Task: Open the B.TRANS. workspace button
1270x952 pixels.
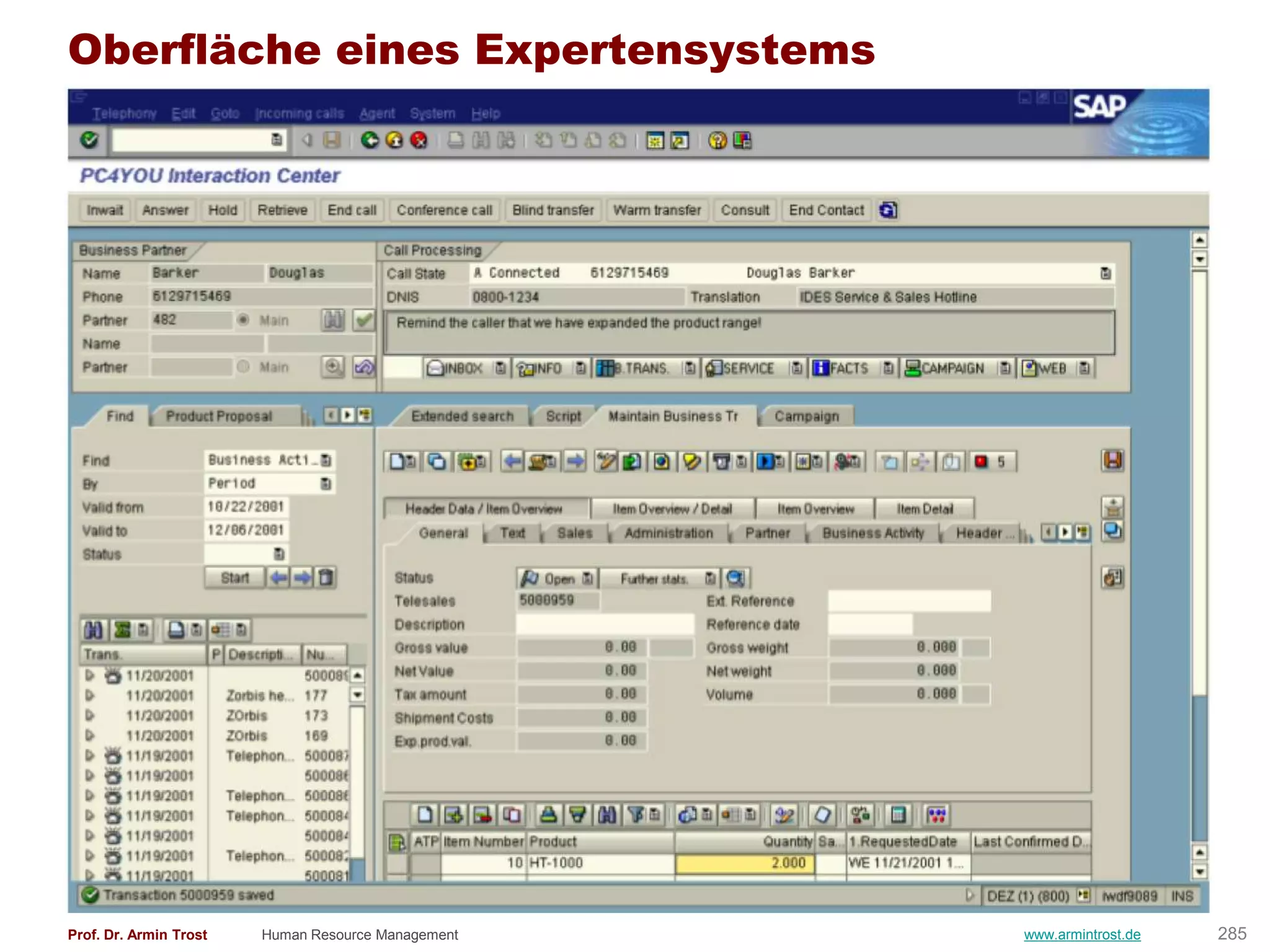Action: tap(634, 368)
